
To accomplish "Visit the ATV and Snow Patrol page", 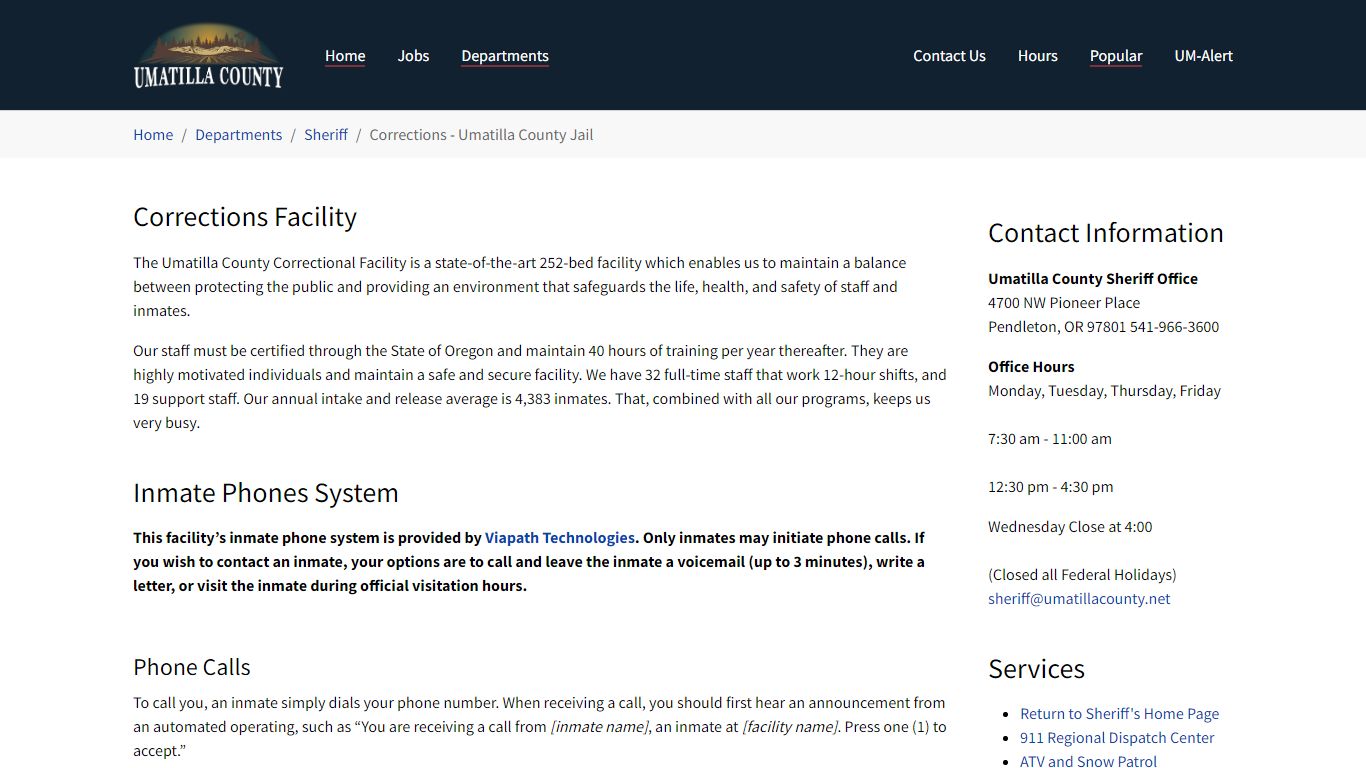I will [1088, 761].
